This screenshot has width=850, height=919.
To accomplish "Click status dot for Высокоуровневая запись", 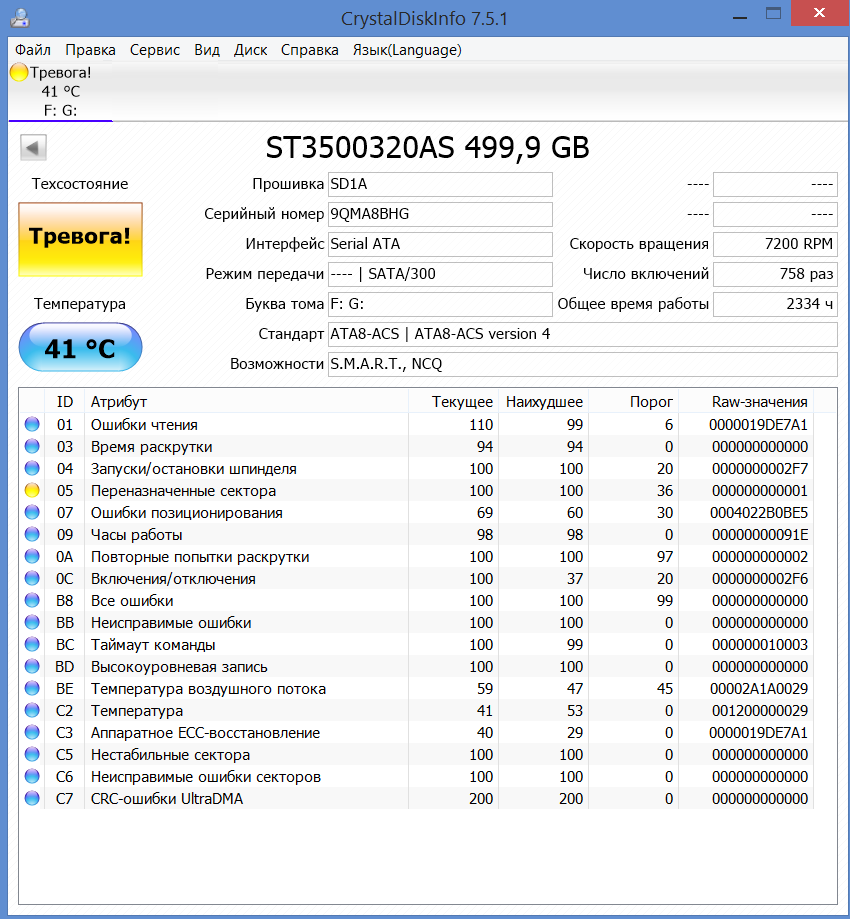I will [32, 666].
